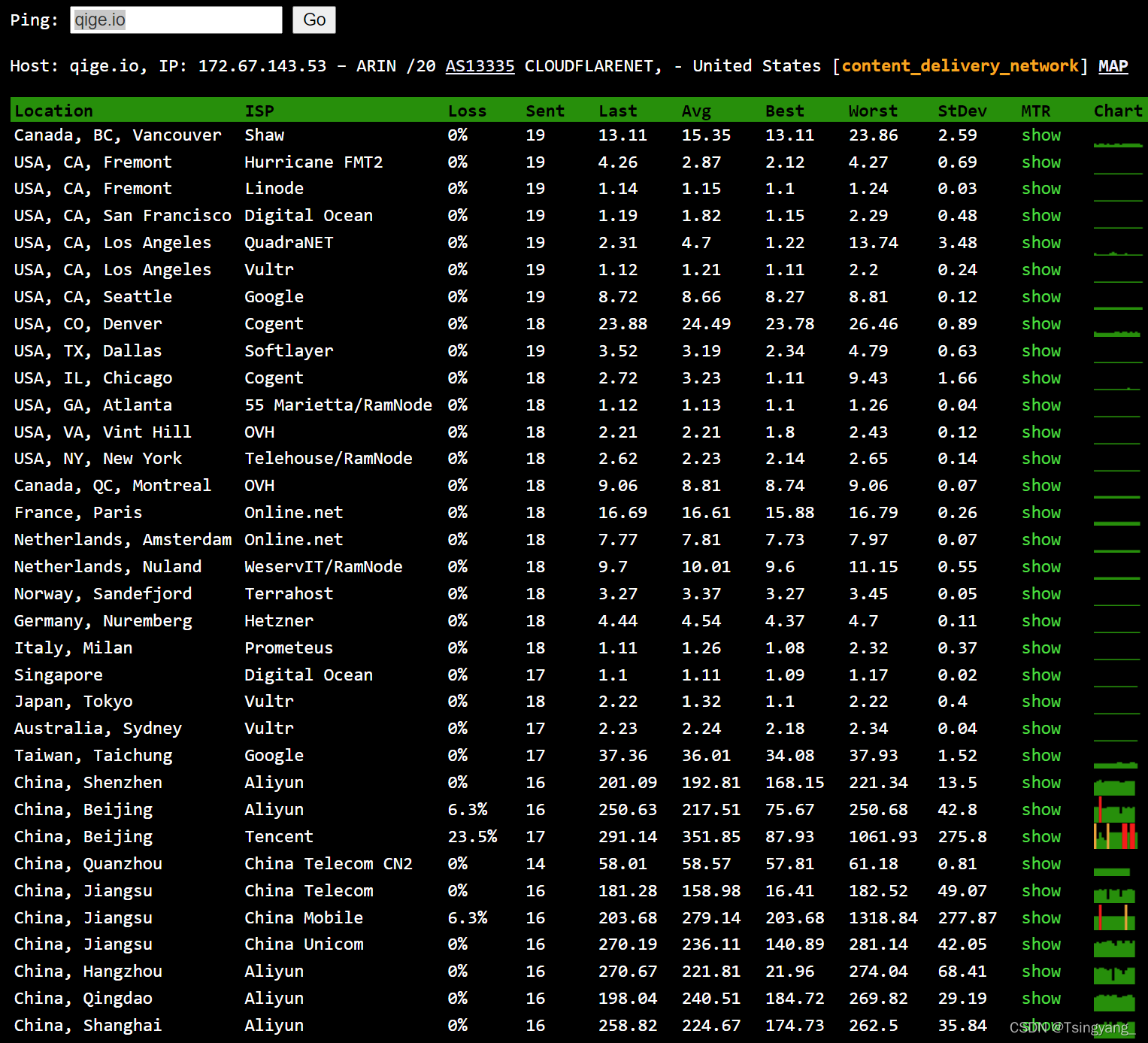Show MTR for Chicago Cogent row

tap(1041, 378)
